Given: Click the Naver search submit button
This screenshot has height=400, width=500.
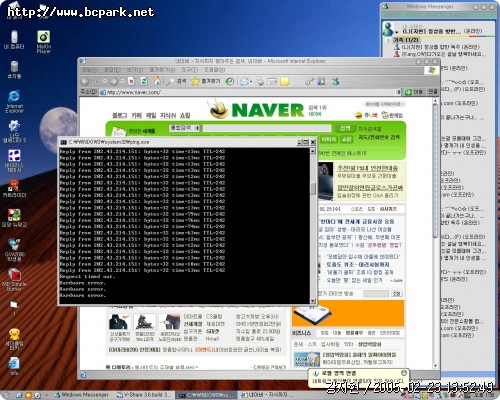Looking at the screenshot, I should click(x=345, y=128).
